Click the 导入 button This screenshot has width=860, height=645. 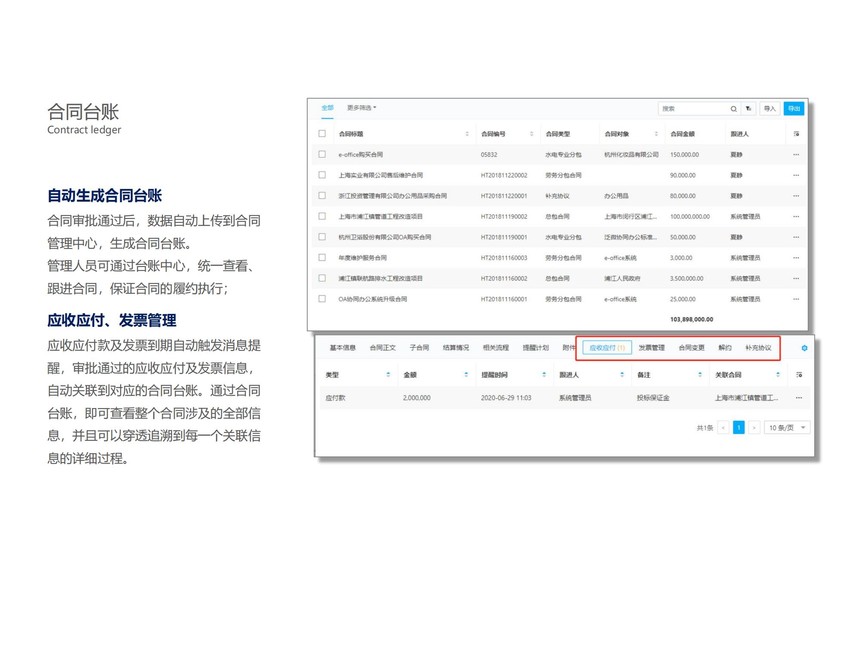tap(769, 109)
